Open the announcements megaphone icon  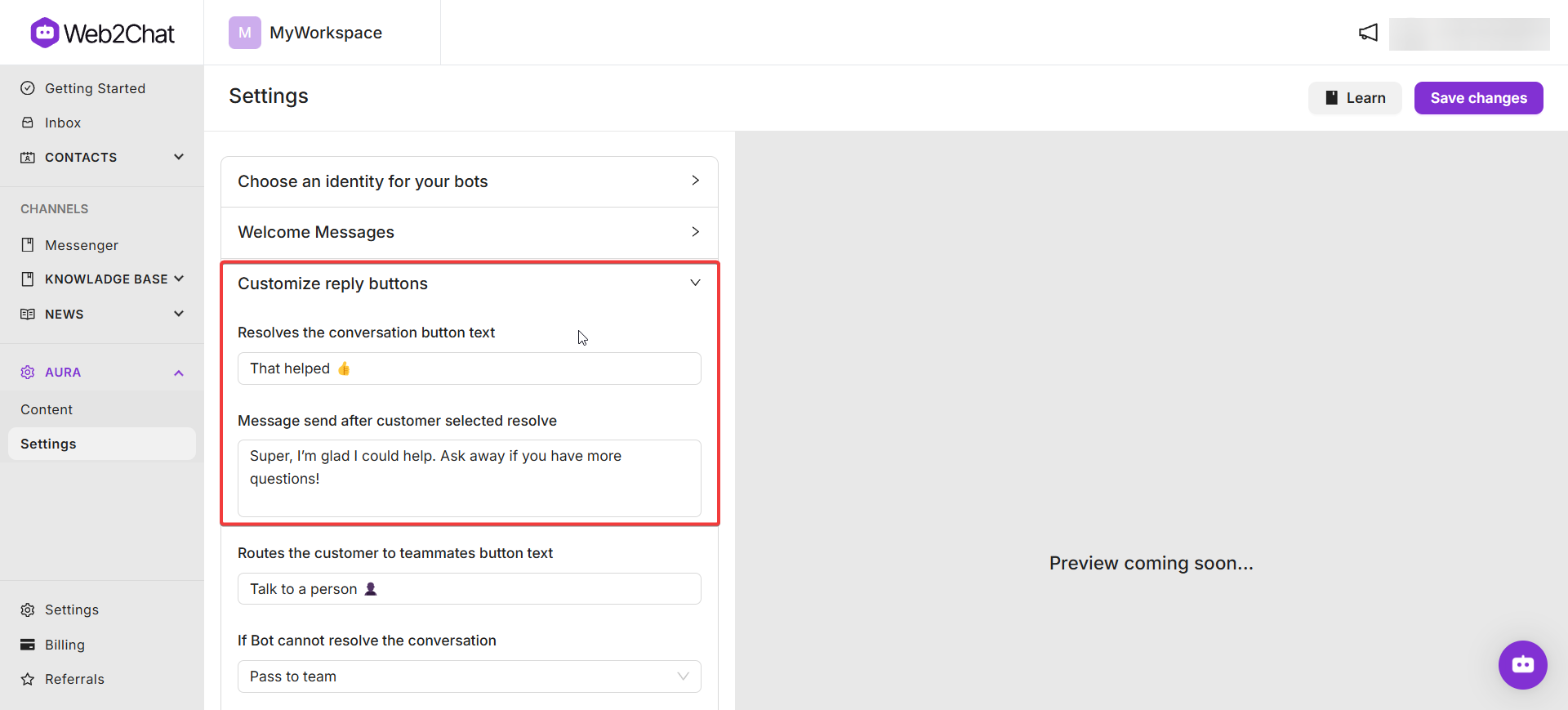point(1368,33)
